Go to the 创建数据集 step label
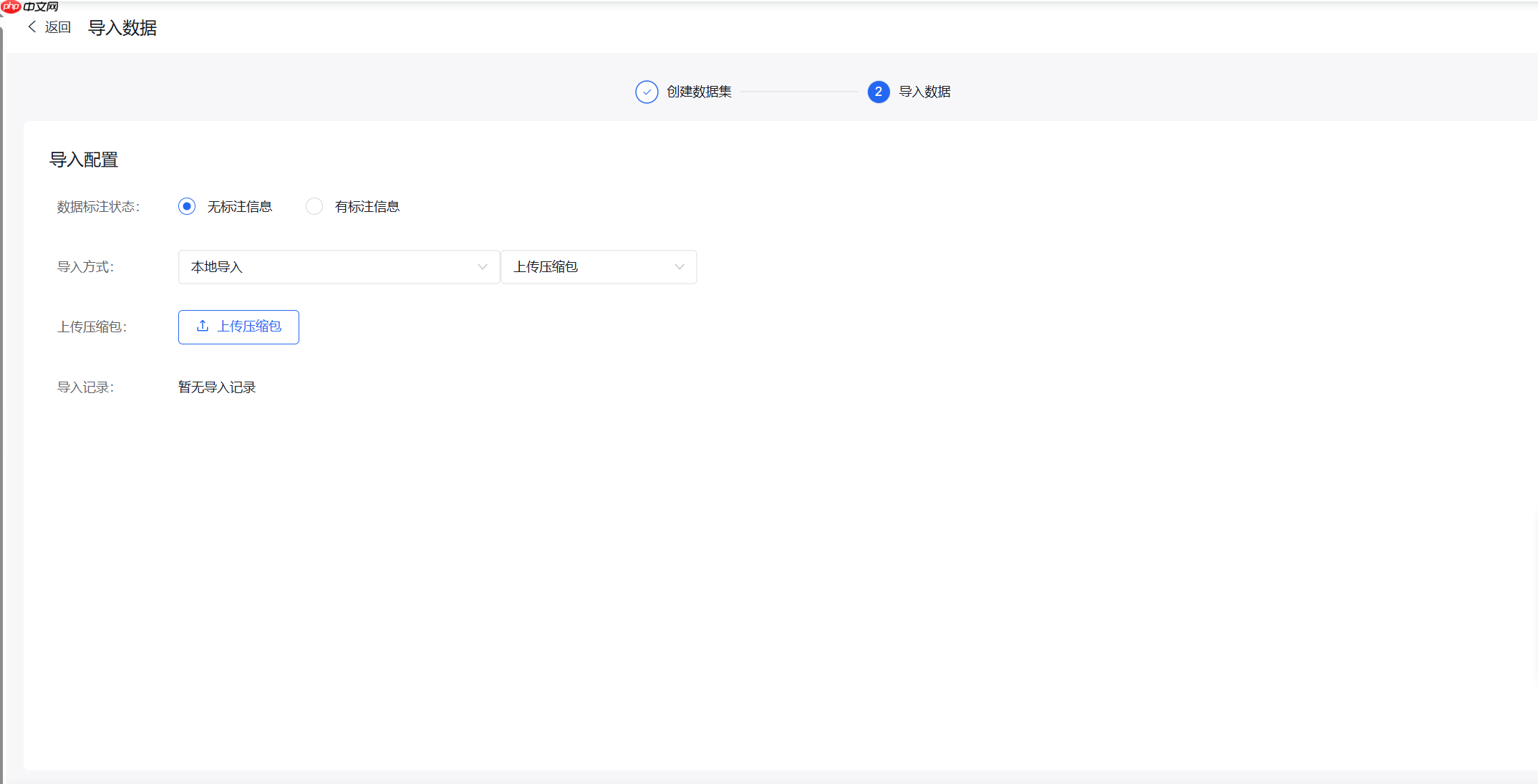Viewport: 1538px width, 784px height. pos(699,92)
